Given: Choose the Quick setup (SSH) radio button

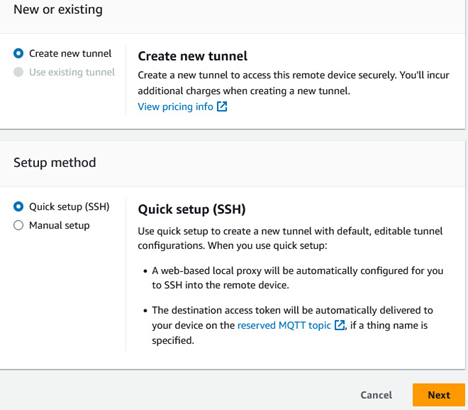Looking at the screenshot, I should [x=18, y=207].
